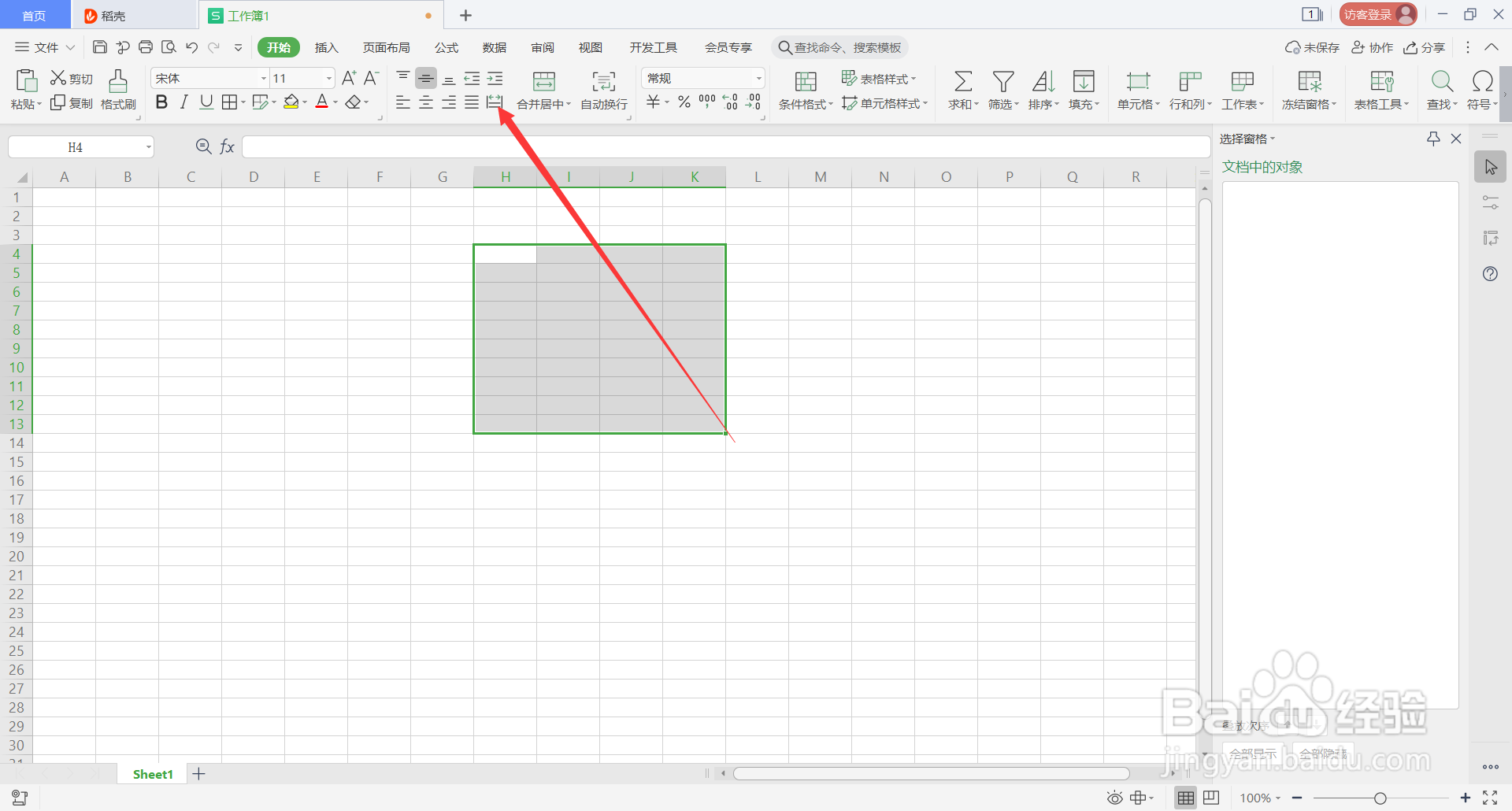Apply currency format icon
Screen dimensions: 1512x811
tap(654, 102)
